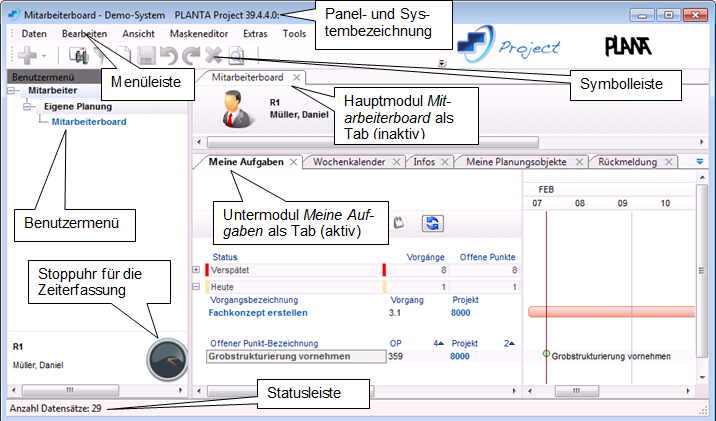Click the toolbar overflow arrow near the Project logo
The image size is (716, 421).
[442, 63]
